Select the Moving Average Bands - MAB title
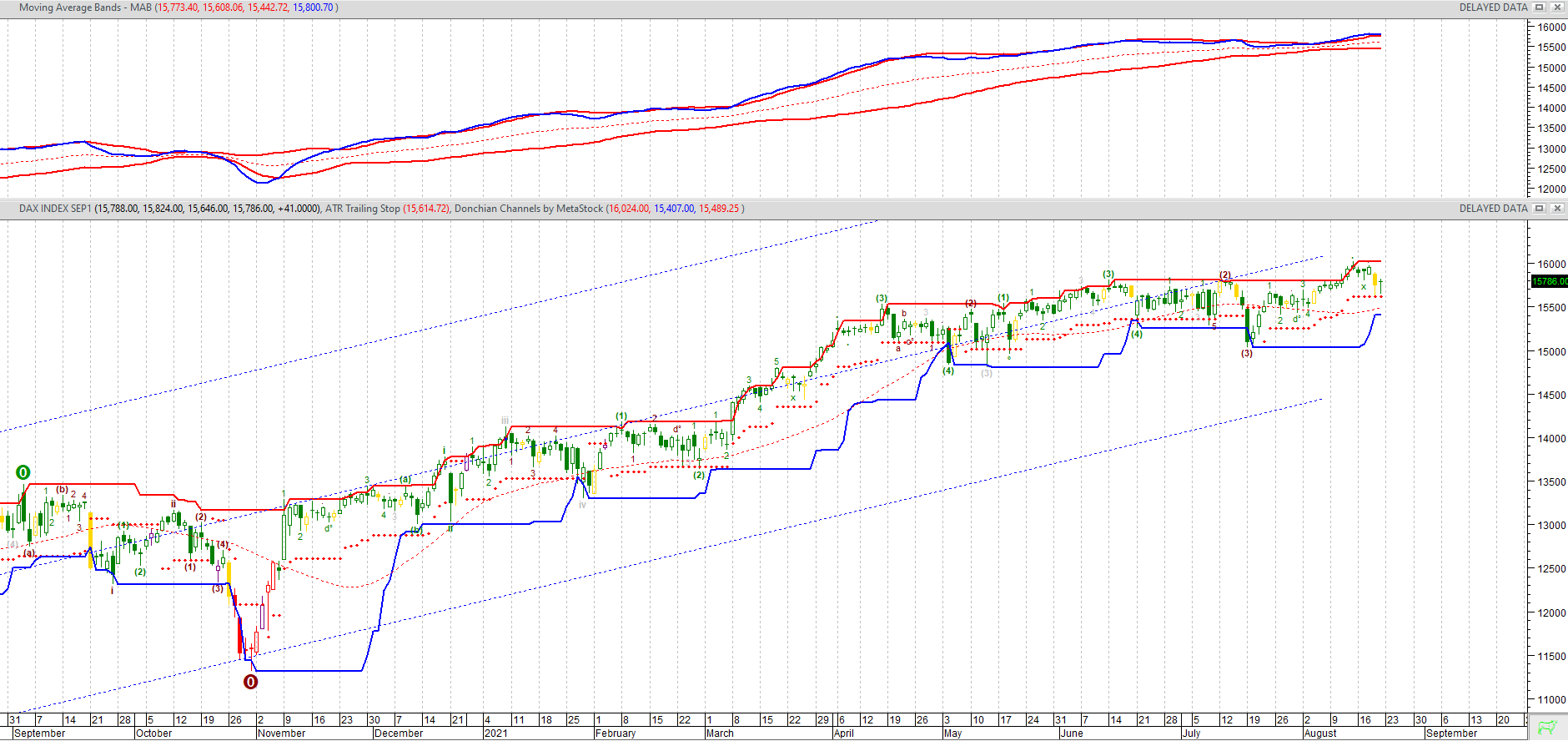1568x741 pixels. [85, 8]
